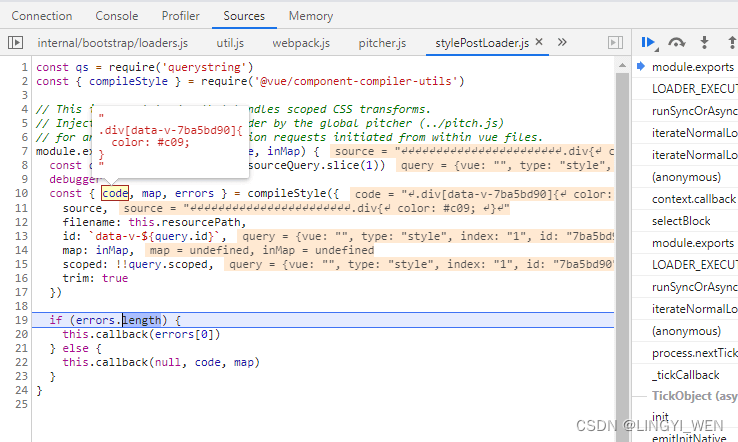This screenshot has width=738, height=442.
Task: Switch to pitcher.js file tab
Action: tap(382, 43)
